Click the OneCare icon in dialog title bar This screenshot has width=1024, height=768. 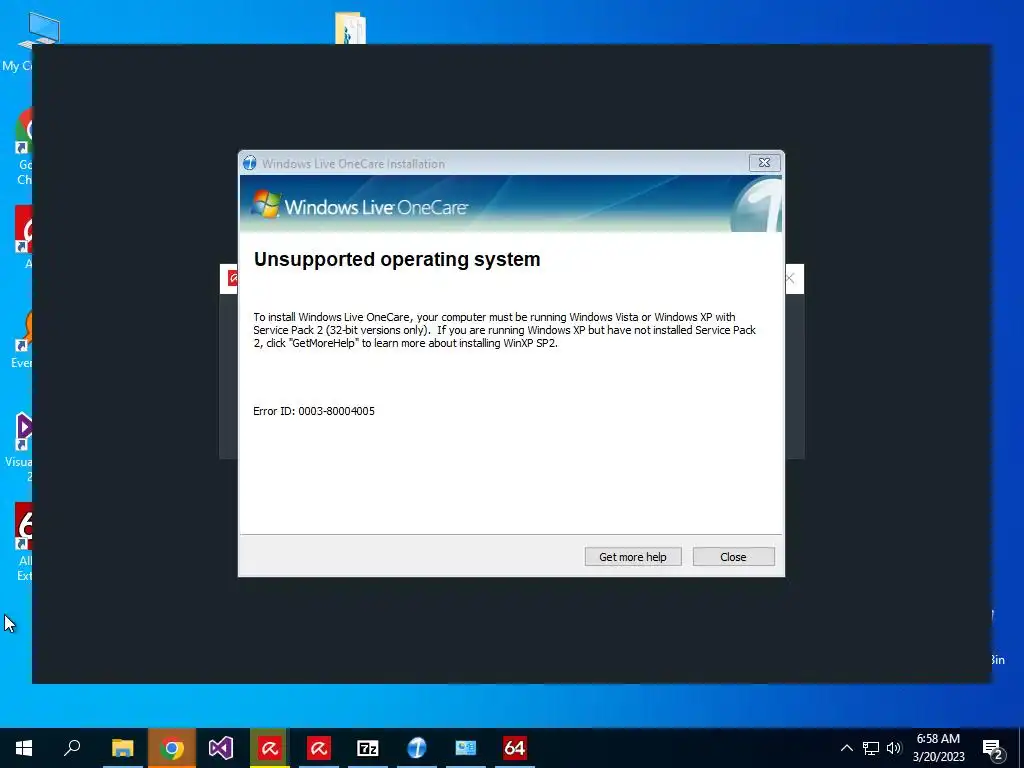coord(249,163)
